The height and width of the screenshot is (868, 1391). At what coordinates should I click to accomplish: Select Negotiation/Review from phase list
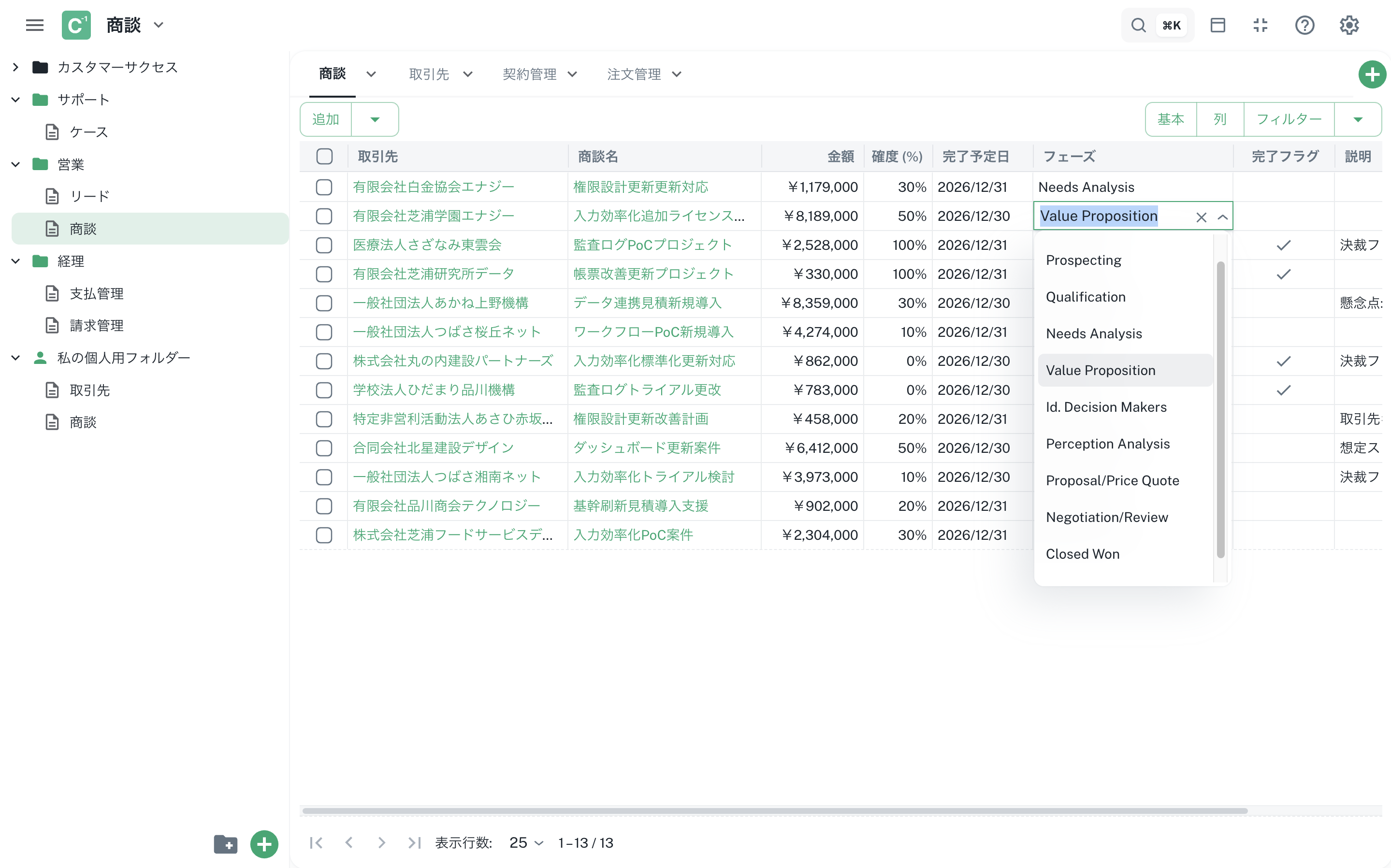coord(1106,517)
